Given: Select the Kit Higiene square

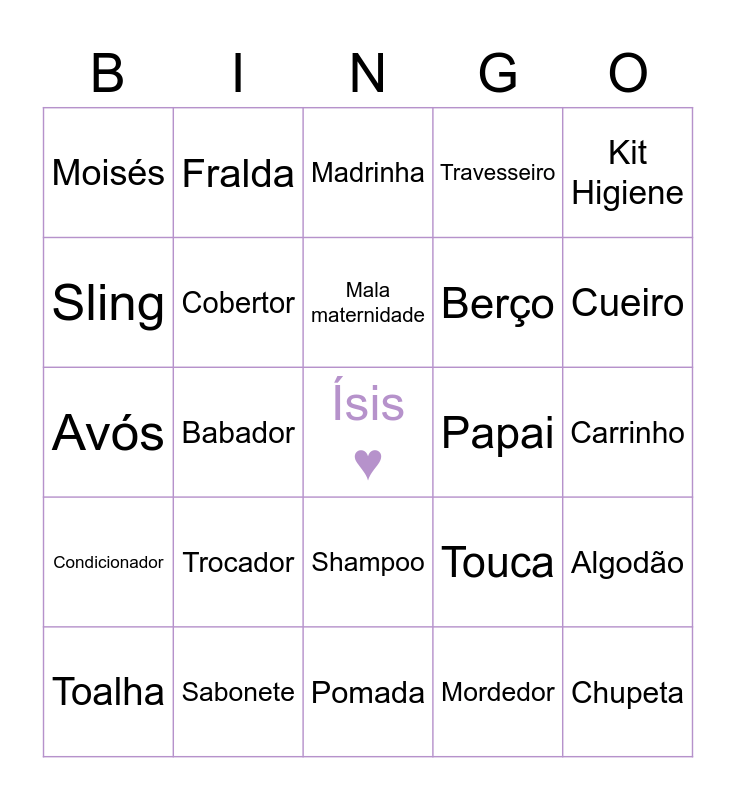Looking at the screenshot, I should click(x=628, y=173).
